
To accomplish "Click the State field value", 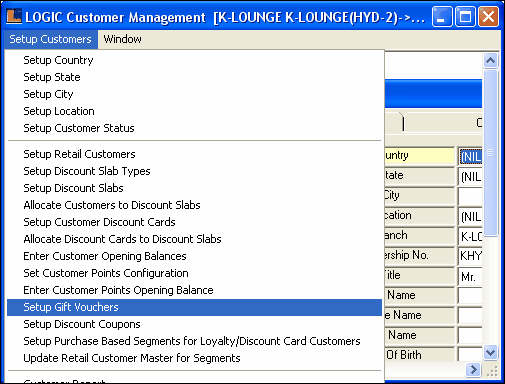I will pos(470,177).
